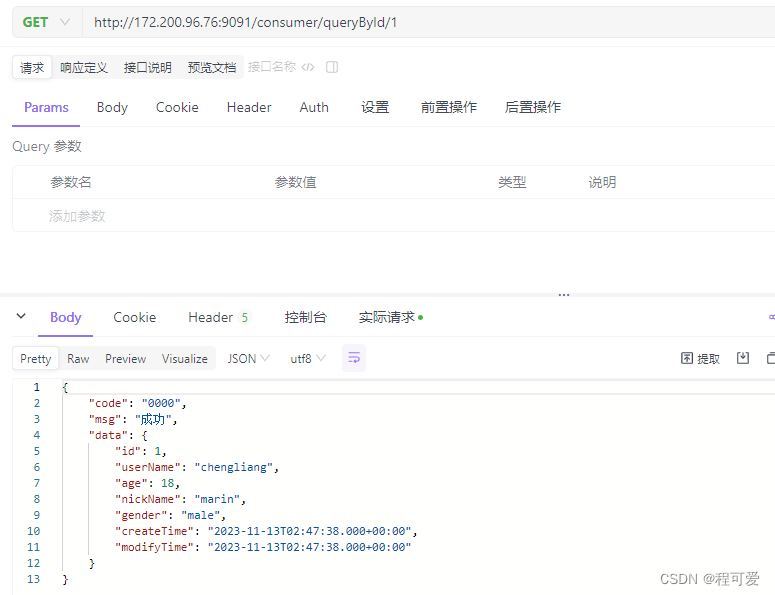Open the response Cookie tab
Image resolution: width=775 pixels, height=595 pixels.
point(134,317)
